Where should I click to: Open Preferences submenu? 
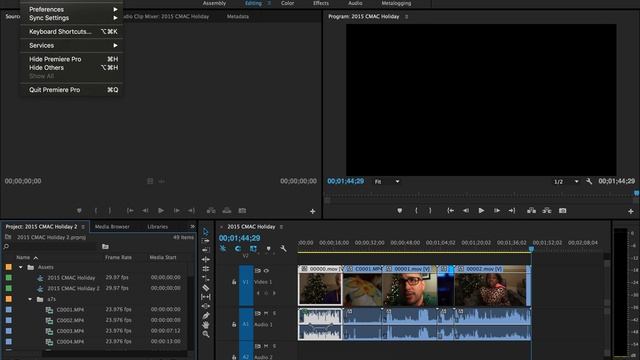click(72, 9)
